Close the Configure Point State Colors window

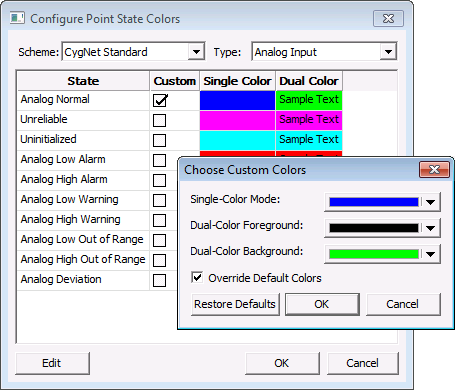coord(388,18)
